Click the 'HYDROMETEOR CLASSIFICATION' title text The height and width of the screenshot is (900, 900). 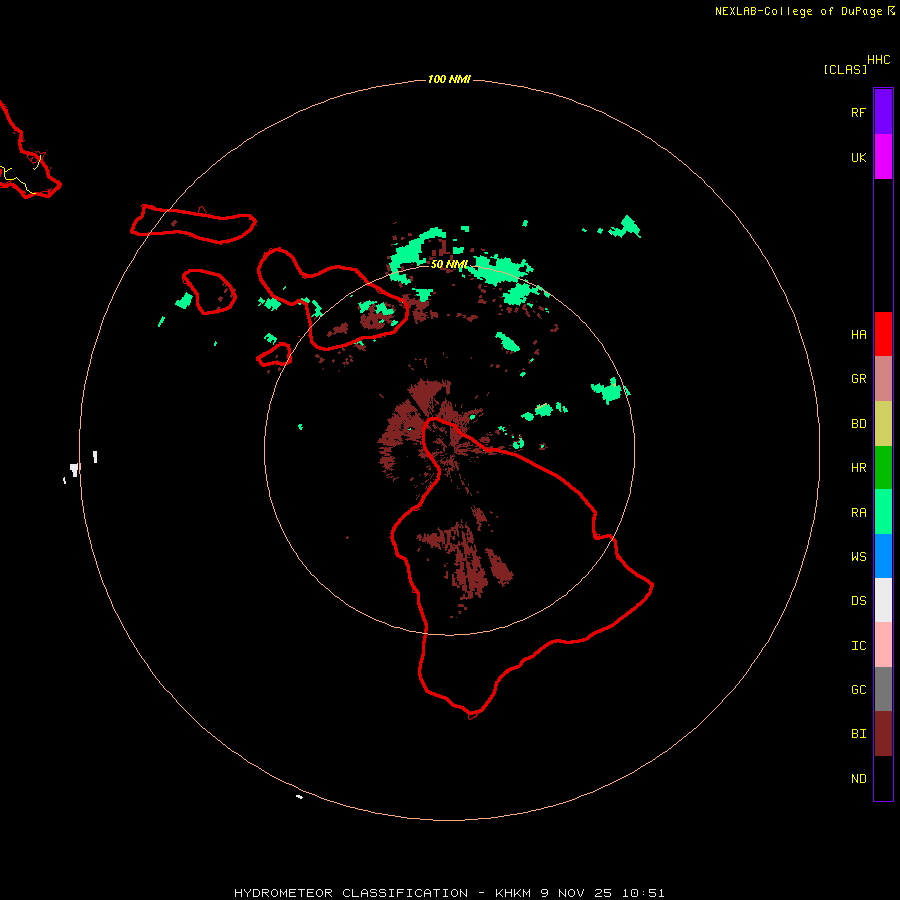[x=351, y=893]
